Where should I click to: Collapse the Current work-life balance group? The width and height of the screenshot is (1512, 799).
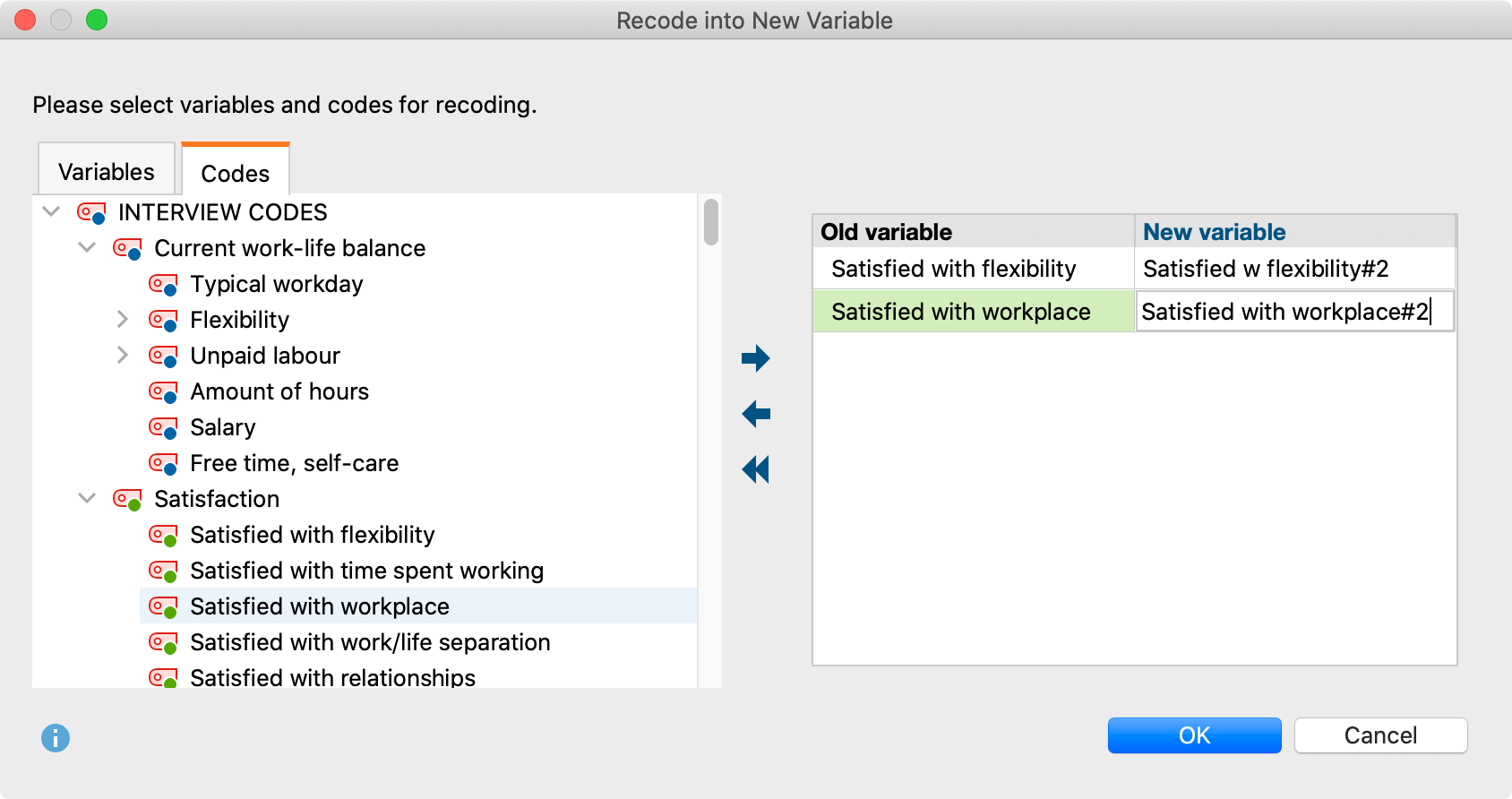pos(87,247)
